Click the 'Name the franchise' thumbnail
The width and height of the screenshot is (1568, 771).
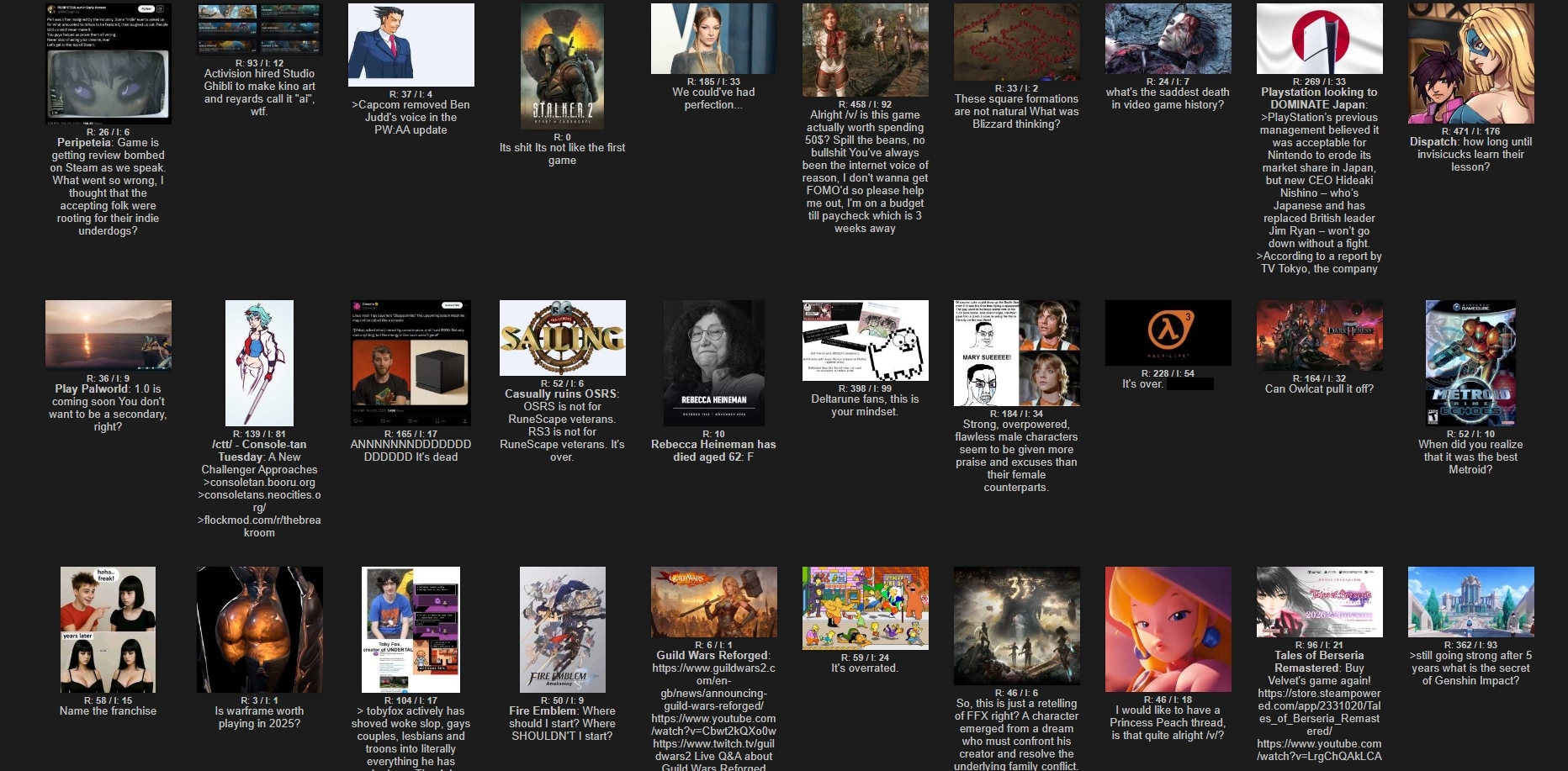pos(109,630)
